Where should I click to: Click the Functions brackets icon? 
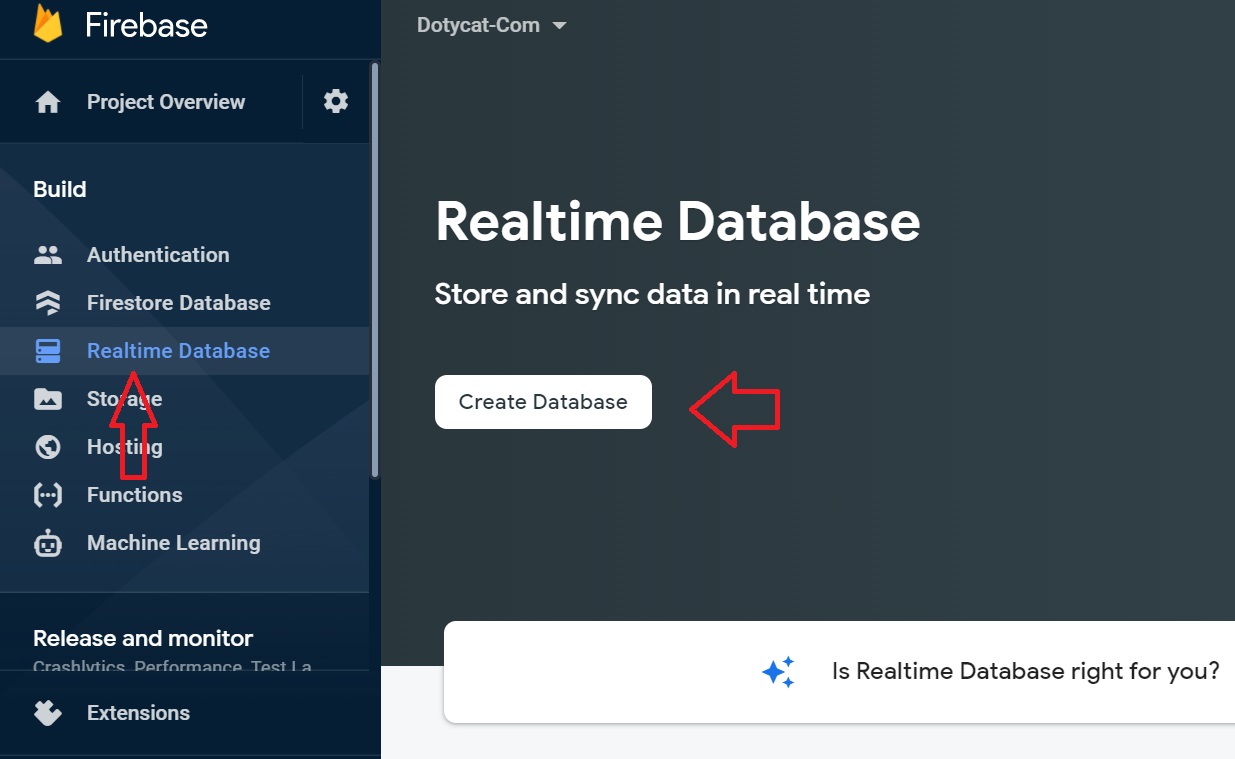click(x=48, y=495)
